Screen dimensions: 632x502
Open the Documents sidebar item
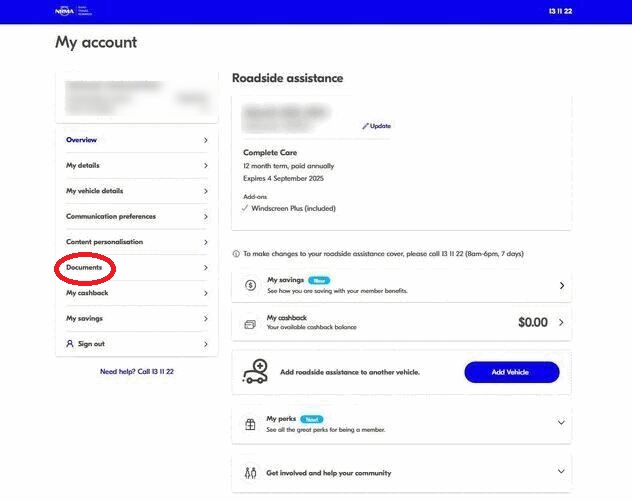coord(84,268)
